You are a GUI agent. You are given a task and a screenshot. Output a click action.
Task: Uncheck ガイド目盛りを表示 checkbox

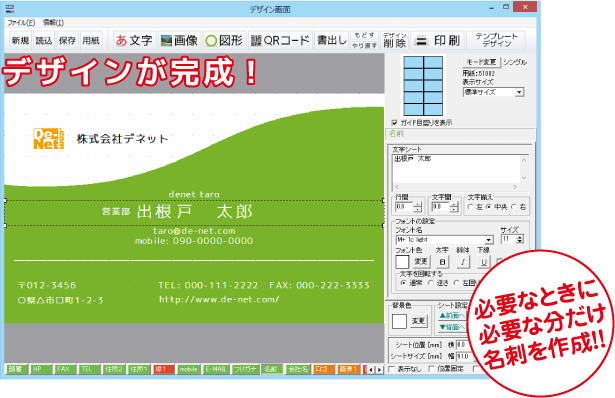(x=395, y=123)
